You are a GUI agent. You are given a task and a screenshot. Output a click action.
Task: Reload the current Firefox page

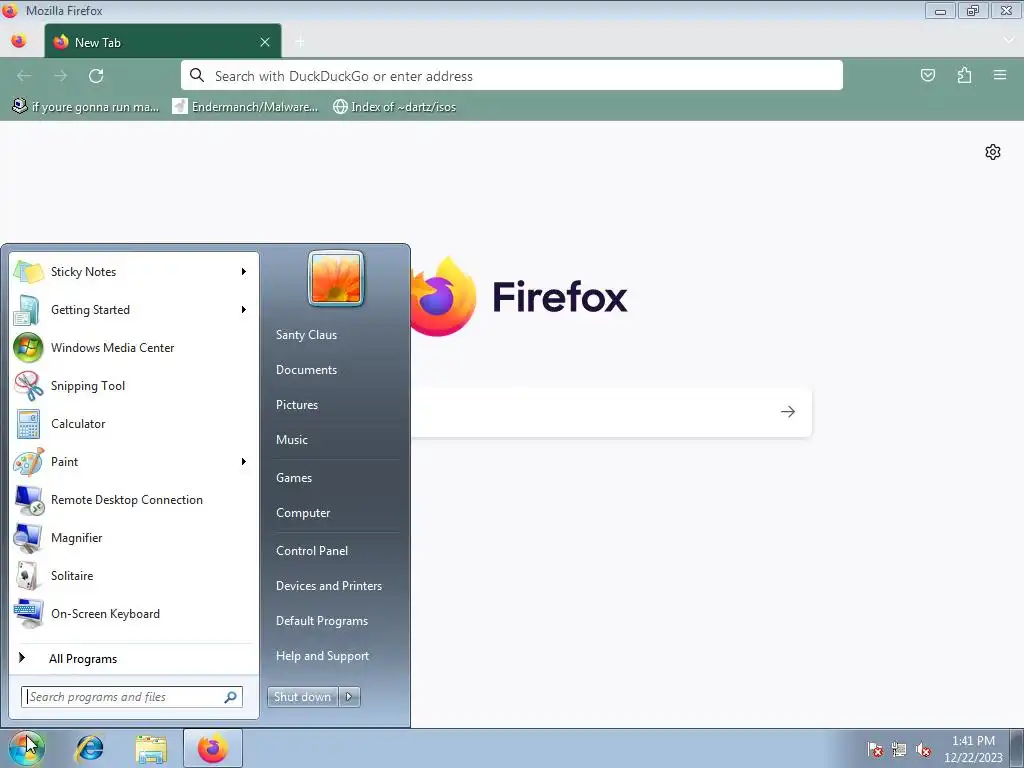coord(96,76)
